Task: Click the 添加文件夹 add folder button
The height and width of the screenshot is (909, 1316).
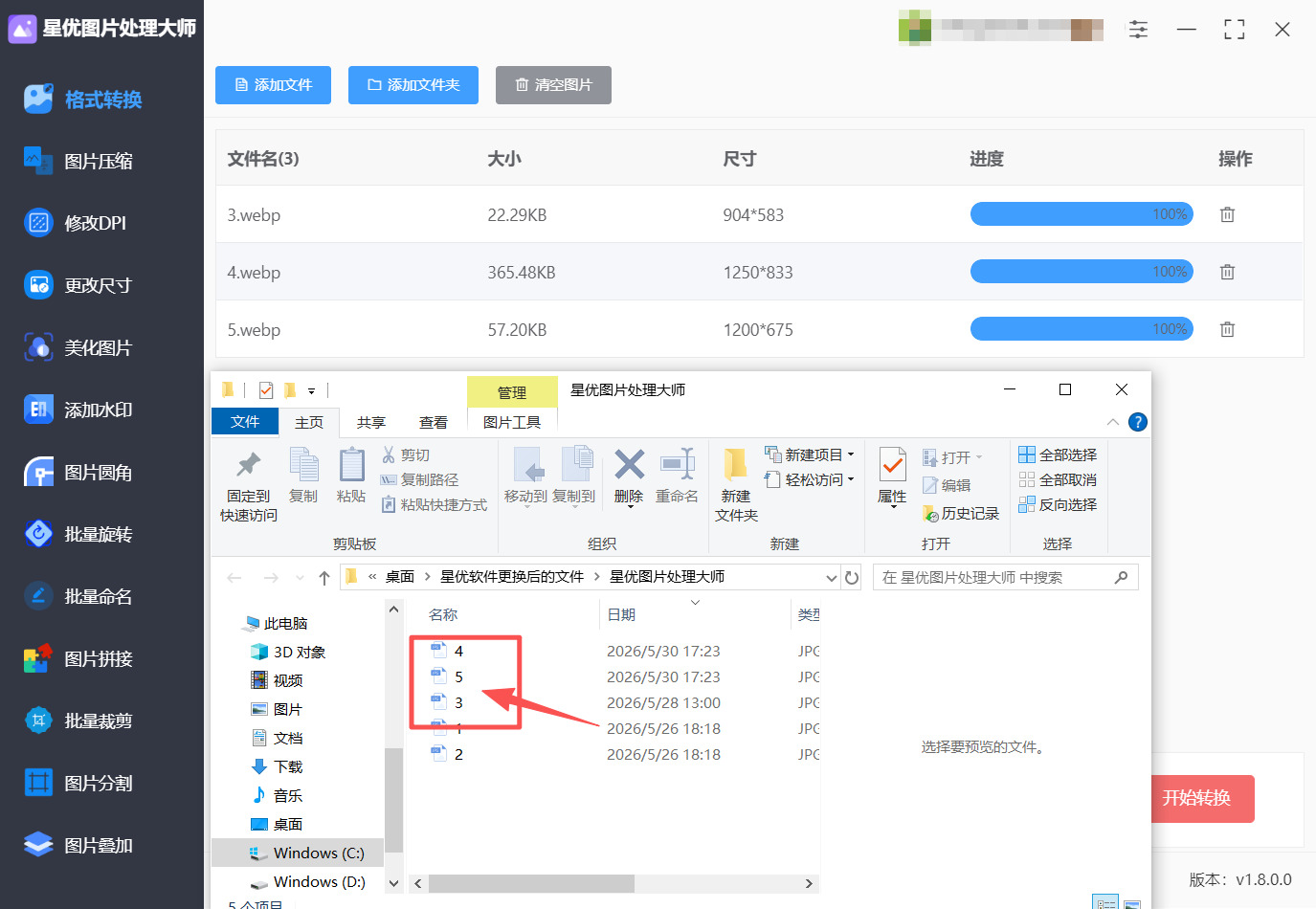Action: (413, 85)
